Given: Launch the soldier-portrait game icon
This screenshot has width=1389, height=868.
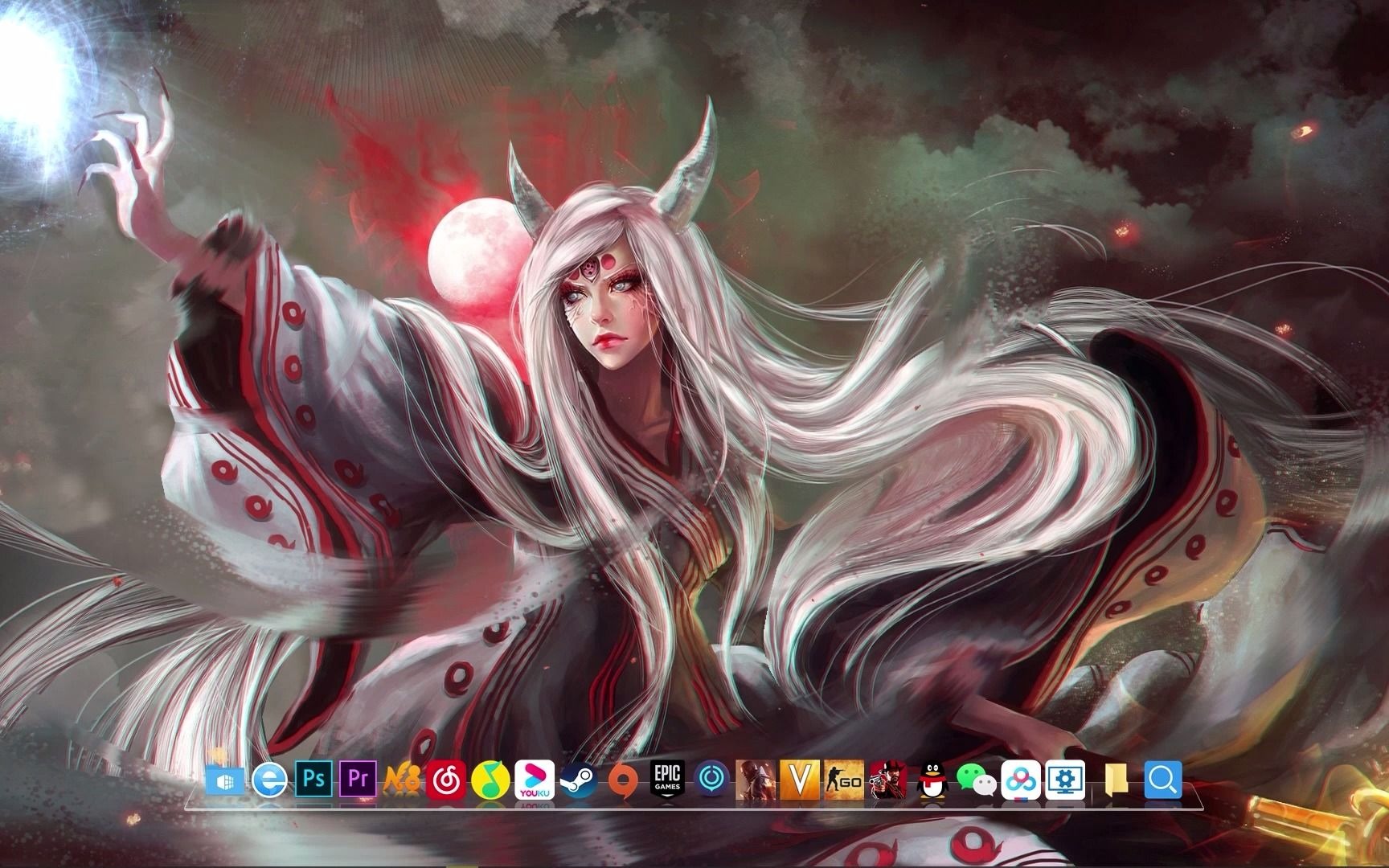Looking at the screenshot, I should click(756, 780).
